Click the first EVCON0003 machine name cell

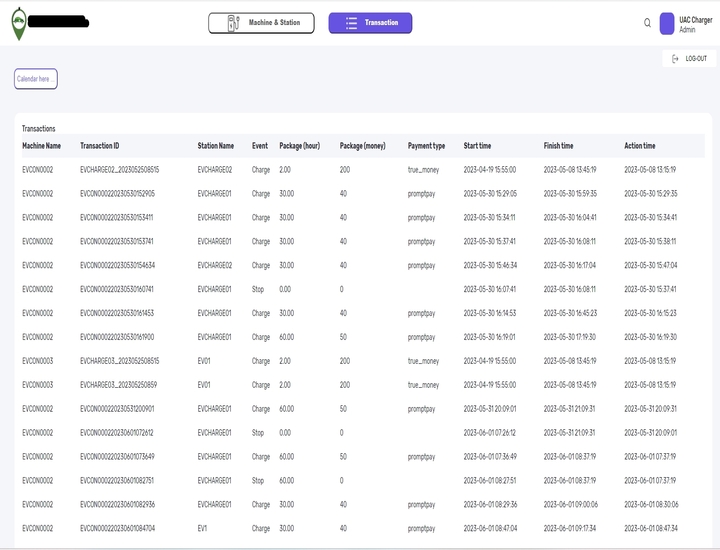click(37, 361)
